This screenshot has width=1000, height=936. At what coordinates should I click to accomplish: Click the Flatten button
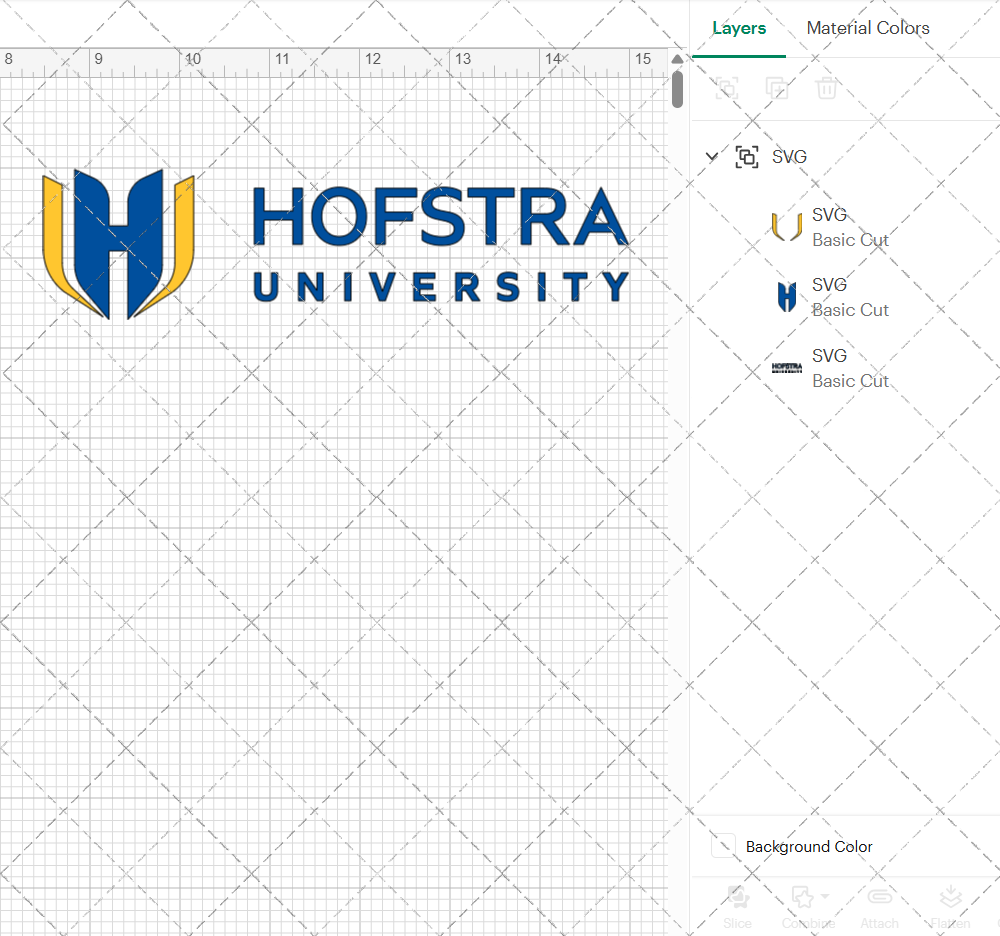950,907
